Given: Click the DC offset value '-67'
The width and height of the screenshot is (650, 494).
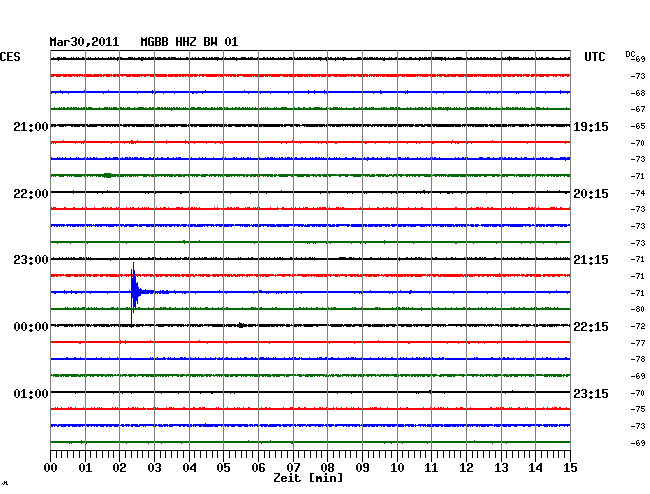Looking at the screenshot, I should (638, 109).
